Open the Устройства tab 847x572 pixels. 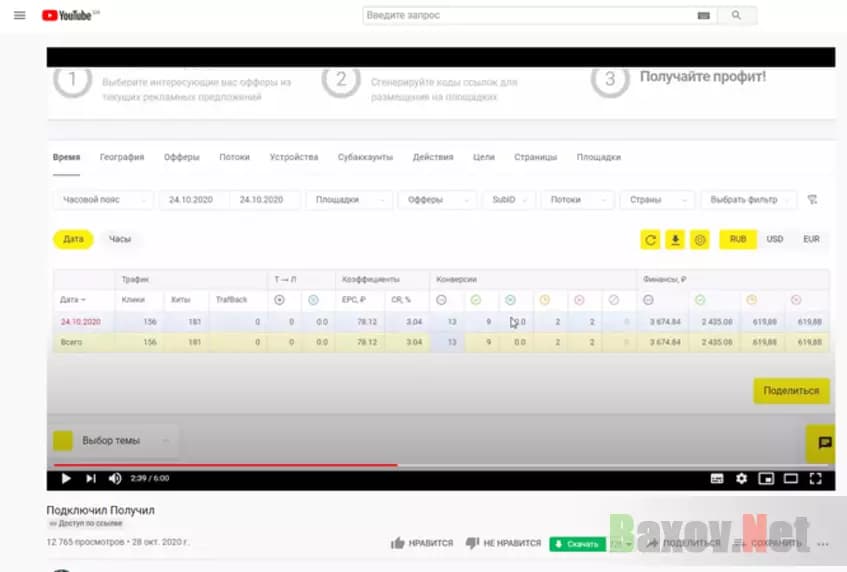pos(294,157)
